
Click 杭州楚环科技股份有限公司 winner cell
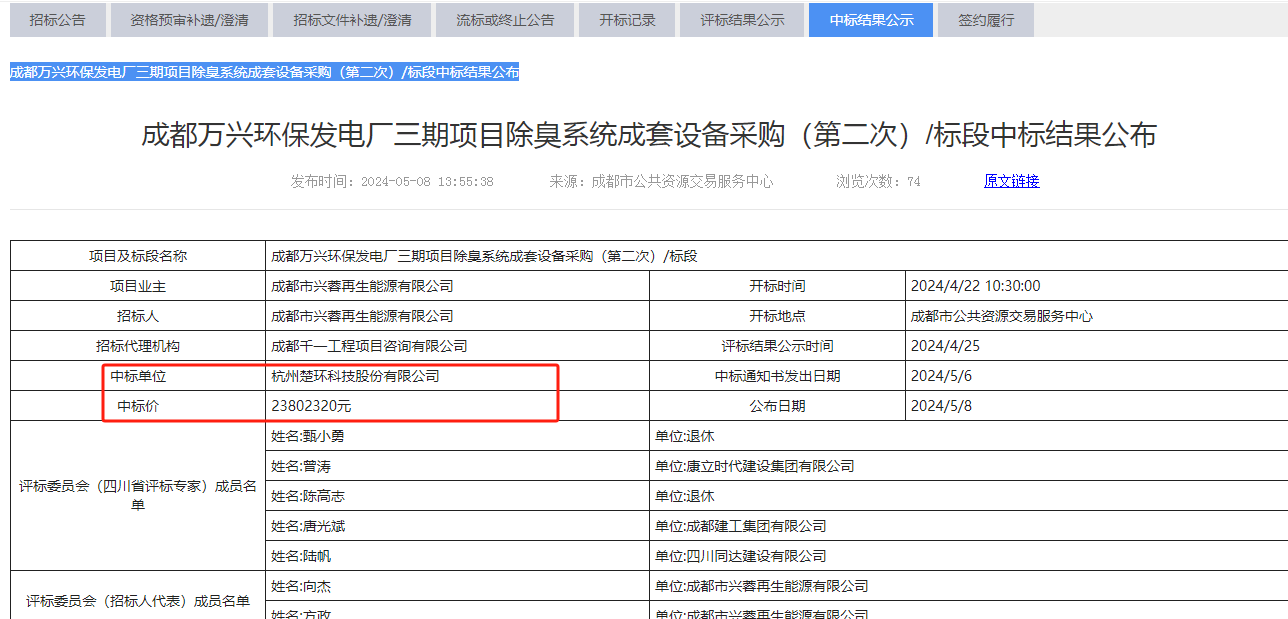[457, 376]
